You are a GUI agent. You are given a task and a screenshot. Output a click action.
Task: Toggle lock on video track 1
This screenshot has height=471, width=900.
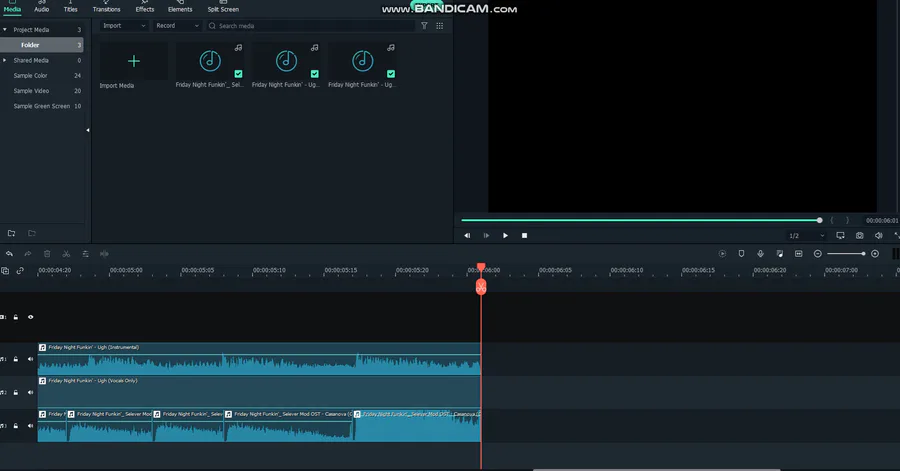click(16, 317)
